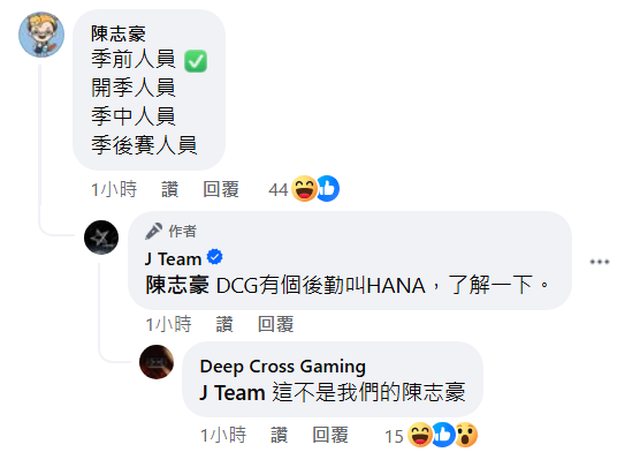Click 讚 under the J Team reply

[224, 325]
